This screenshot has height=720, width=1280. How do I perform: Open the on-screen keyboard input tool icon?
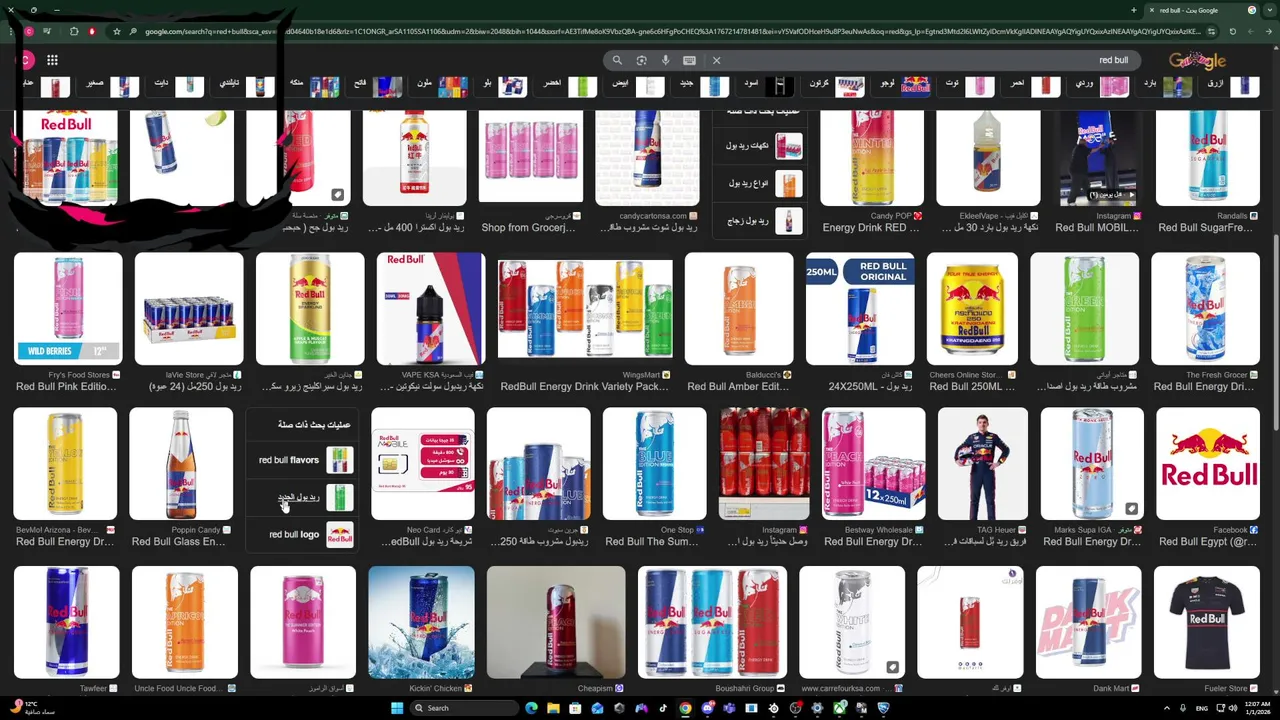689,60
